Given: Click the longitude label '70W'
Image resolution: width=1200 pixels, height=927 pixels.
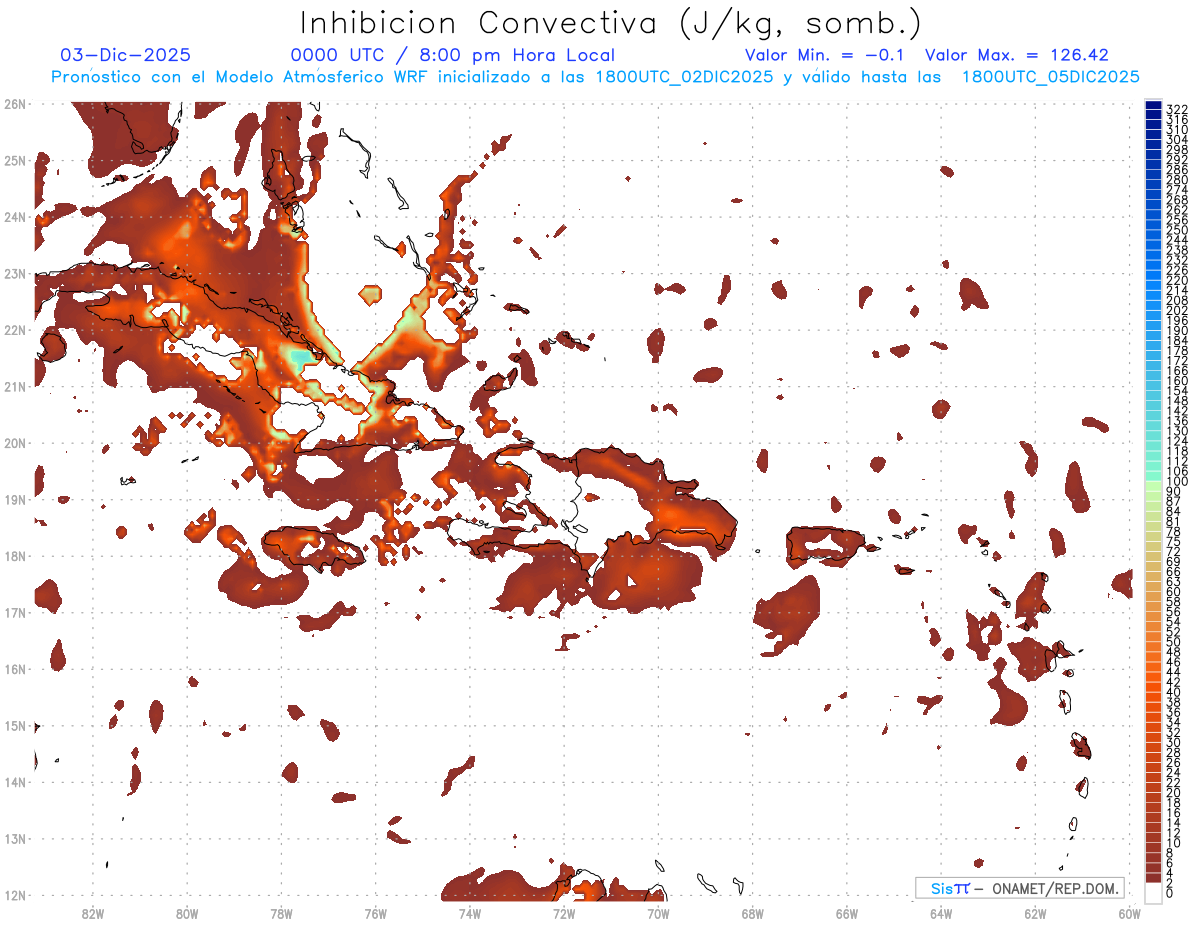Looking at the screenshot, I should [658, 913].
